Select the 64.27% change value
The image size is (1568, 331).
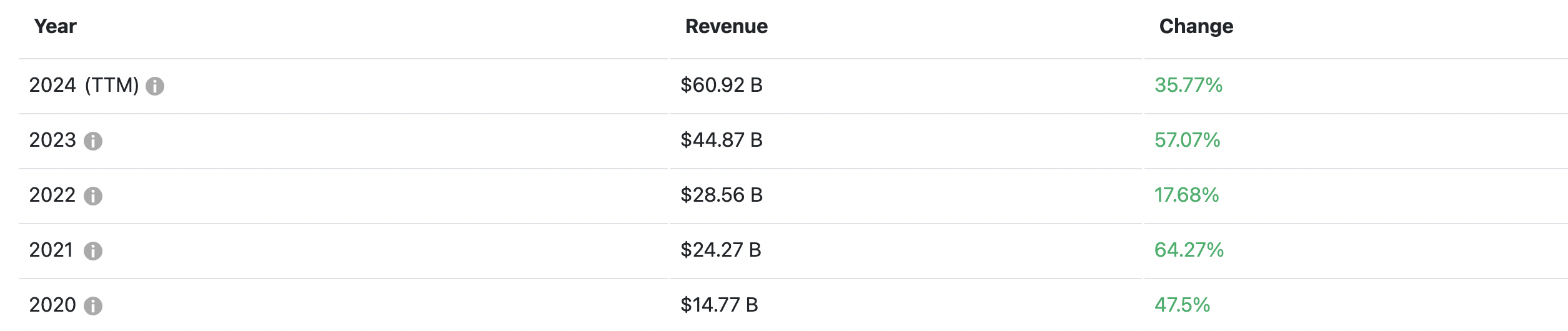point(1189,250)
